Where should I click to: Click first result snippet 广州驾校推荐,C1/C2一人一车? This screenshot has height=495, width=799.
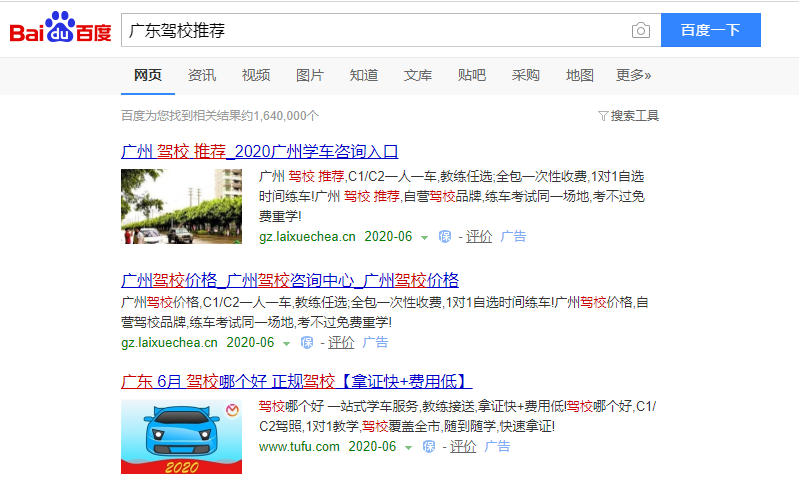[451, 196]
